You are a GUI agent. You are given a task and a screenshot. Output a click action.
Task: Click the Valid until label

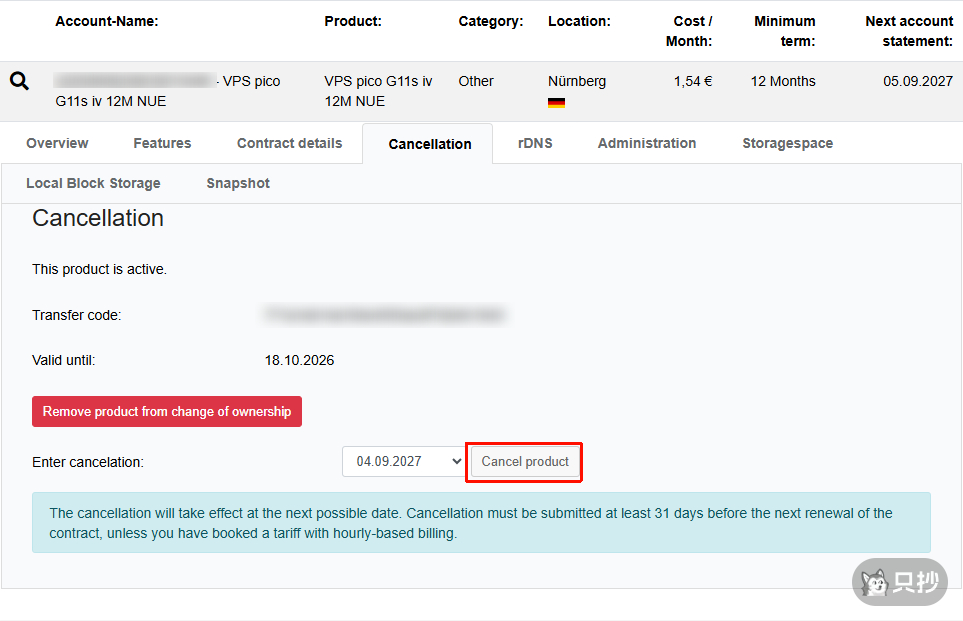[64, 361]
